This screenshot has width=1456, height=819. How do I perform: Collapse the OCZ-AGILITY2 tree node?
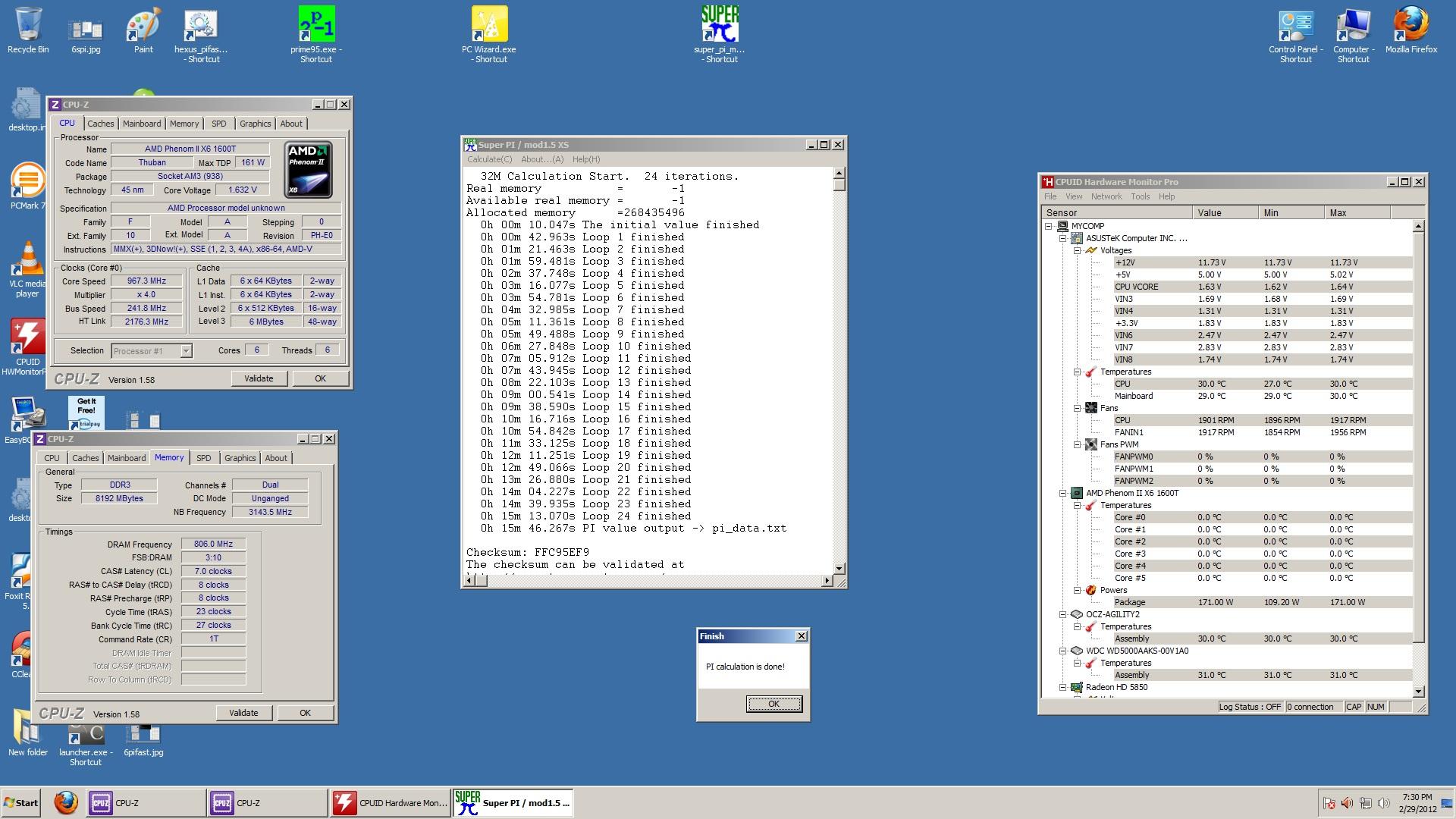(x=1063, y=614)
